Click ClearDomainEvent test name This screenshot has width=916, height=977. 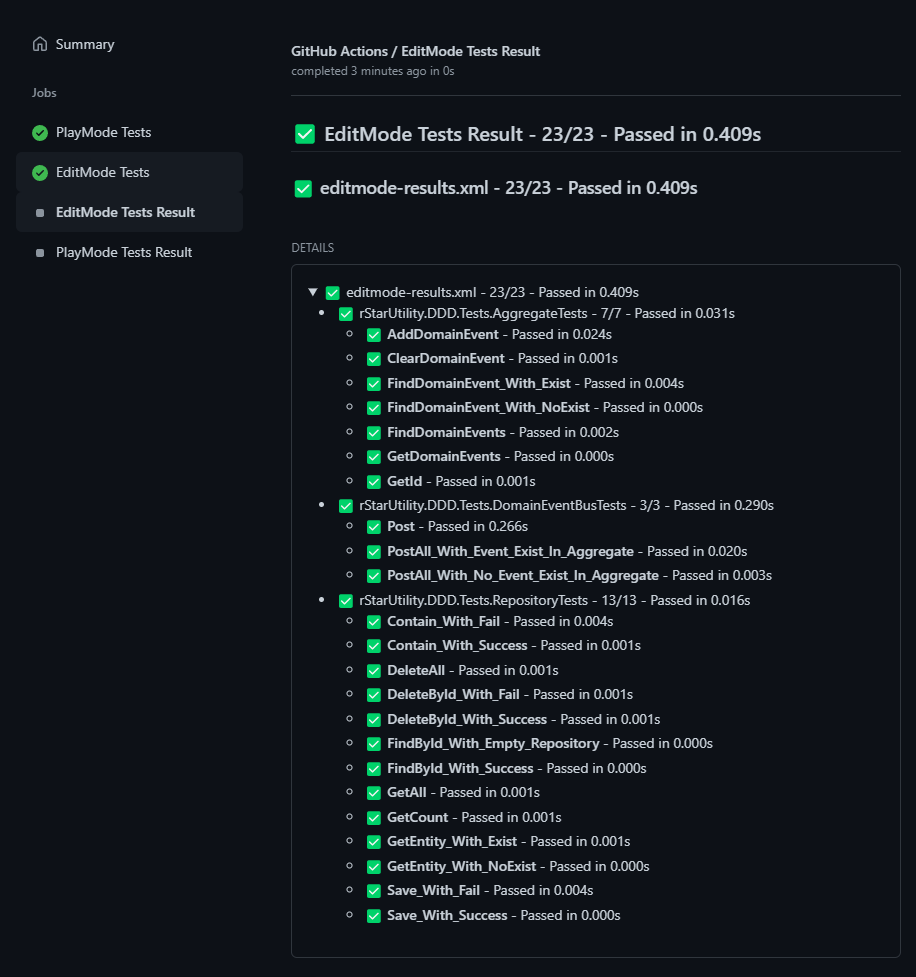coord(446,359)
